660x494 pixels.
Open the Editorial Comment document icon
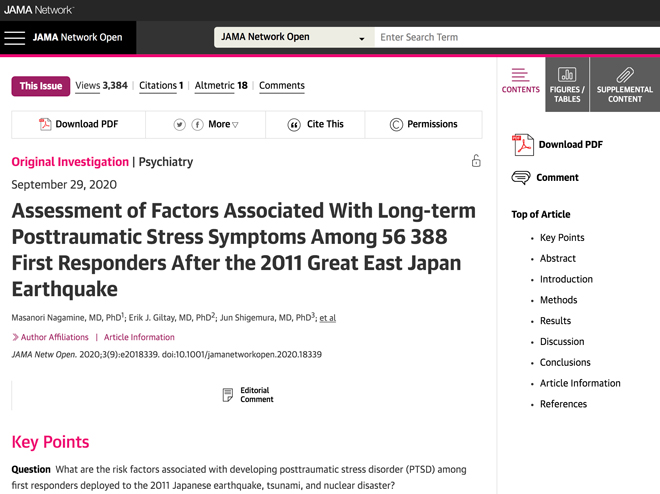[x=228, y=395]
